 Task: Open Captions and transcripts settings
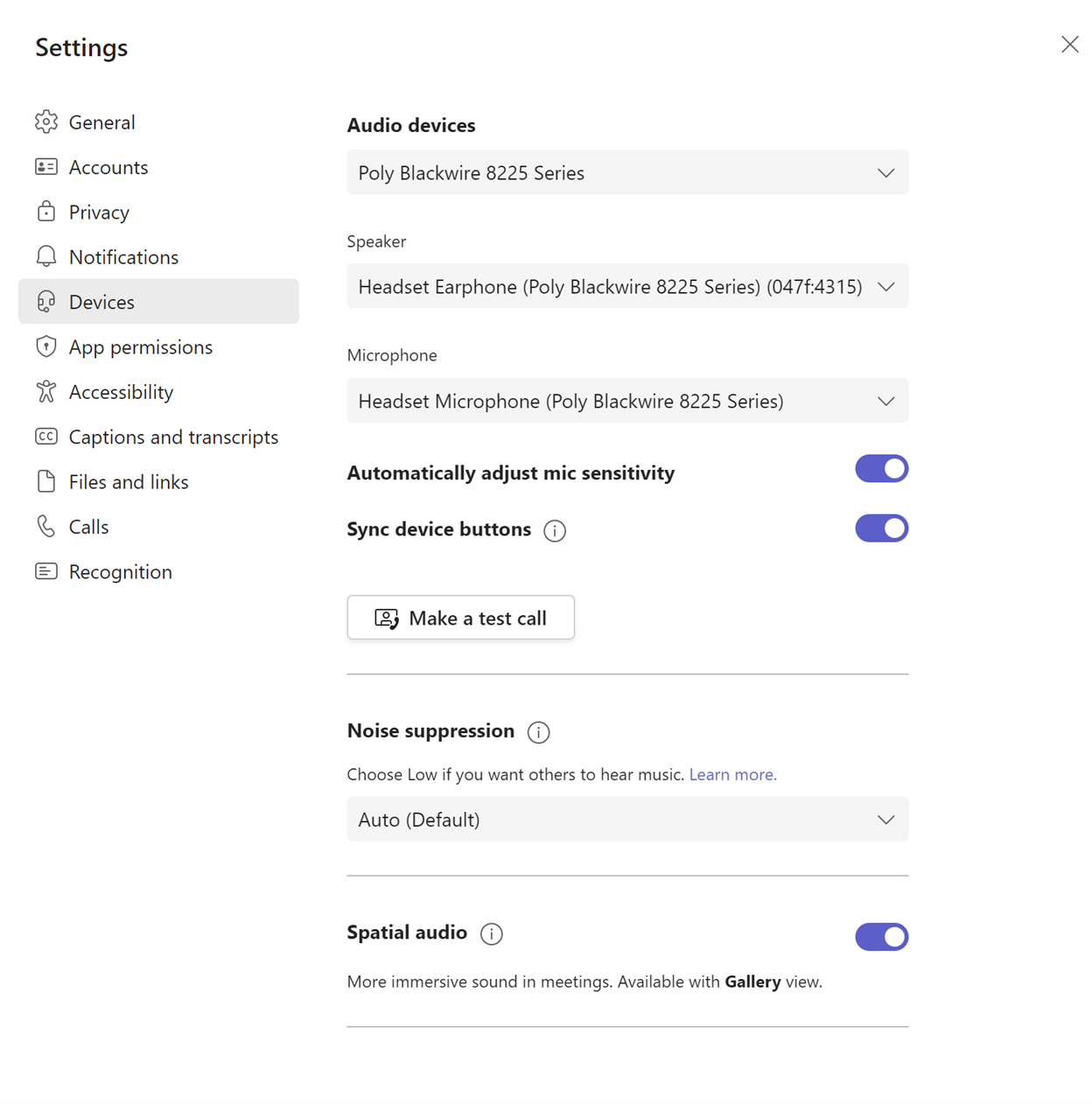[158, 437]
